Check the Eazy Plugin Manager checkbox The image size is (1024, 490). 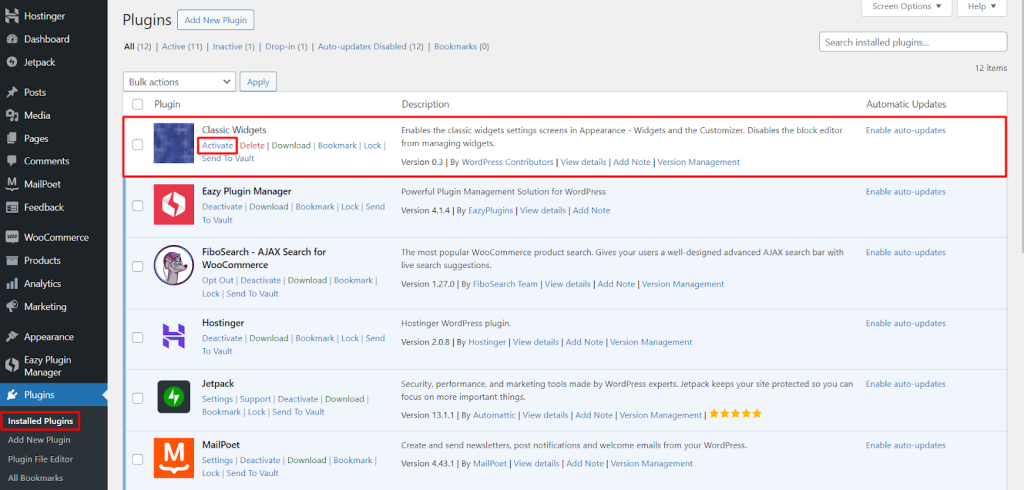pos(138,205)
